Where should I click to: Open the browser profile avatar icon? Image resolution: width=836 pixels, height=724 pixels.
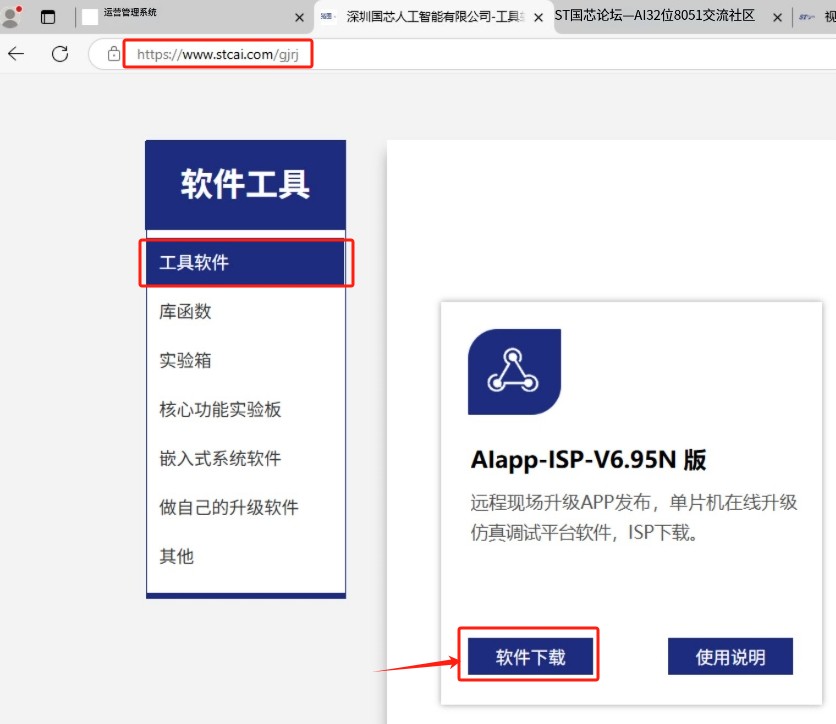coord(11,17)
